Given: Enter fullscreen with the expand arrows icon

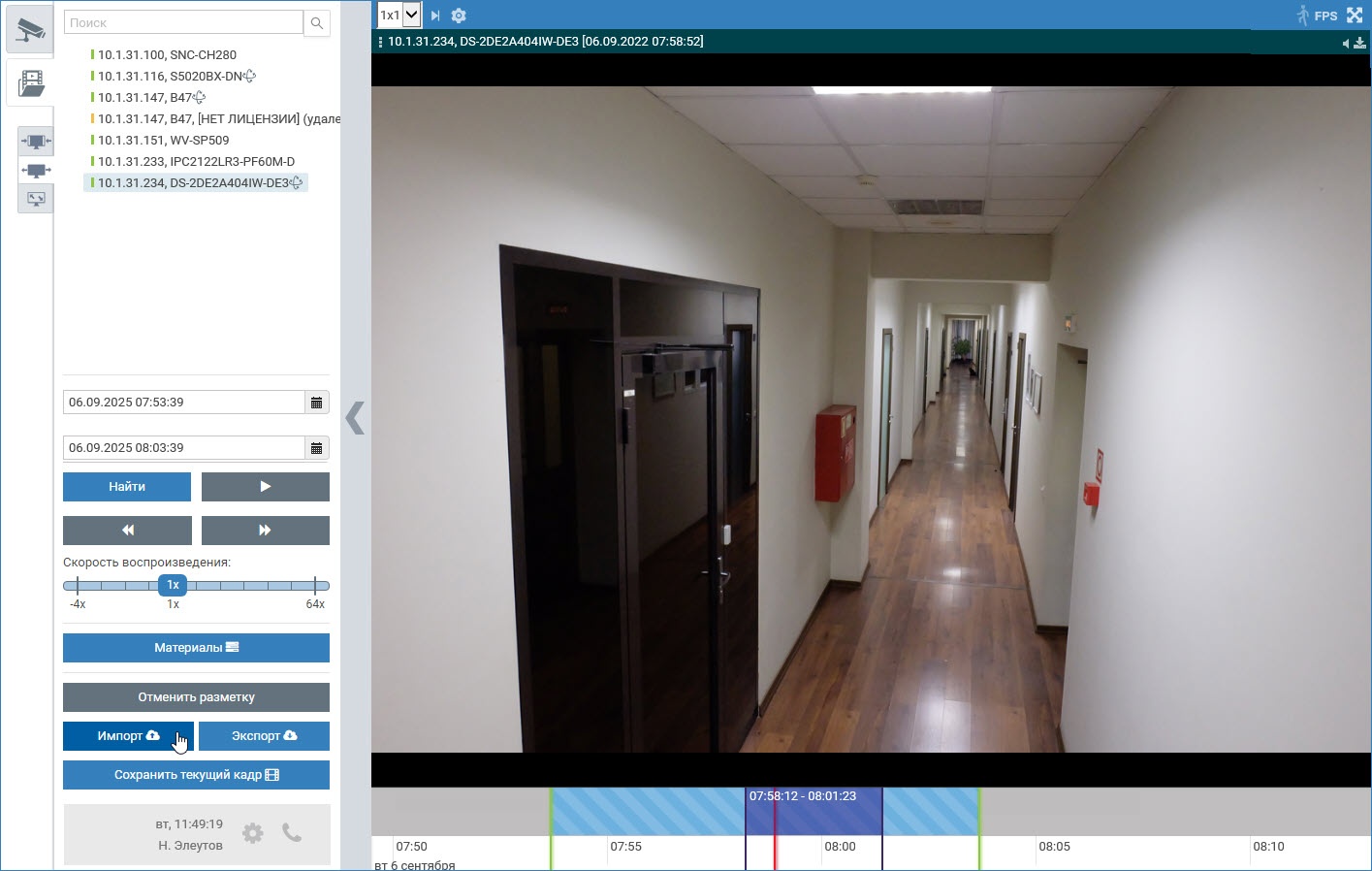Looking at the screenshot, I should pos(1355,16).
